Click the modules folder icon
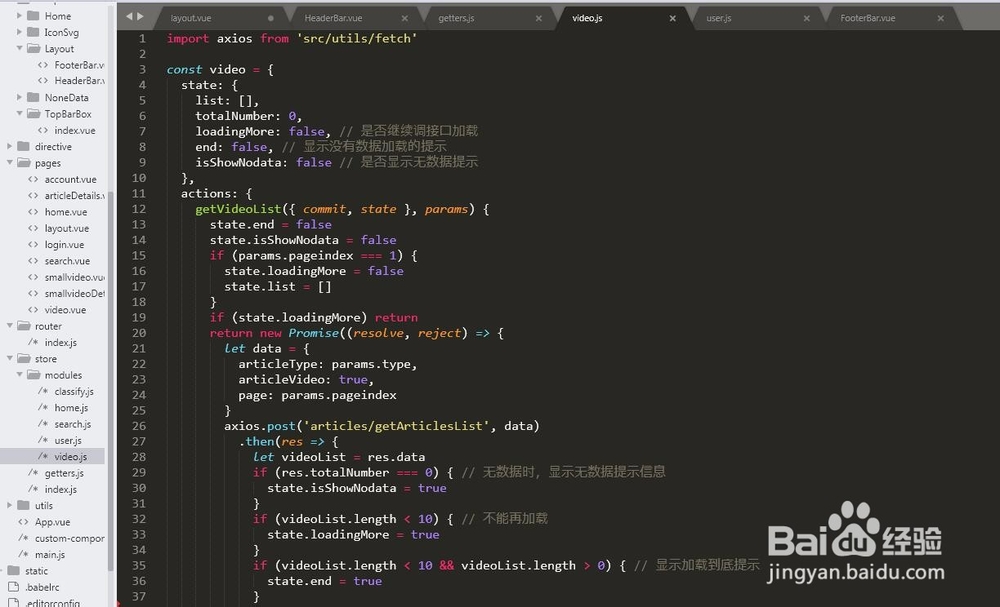Image resolution: width=1000 pixels, height=607 pixels. pos(34,375)
